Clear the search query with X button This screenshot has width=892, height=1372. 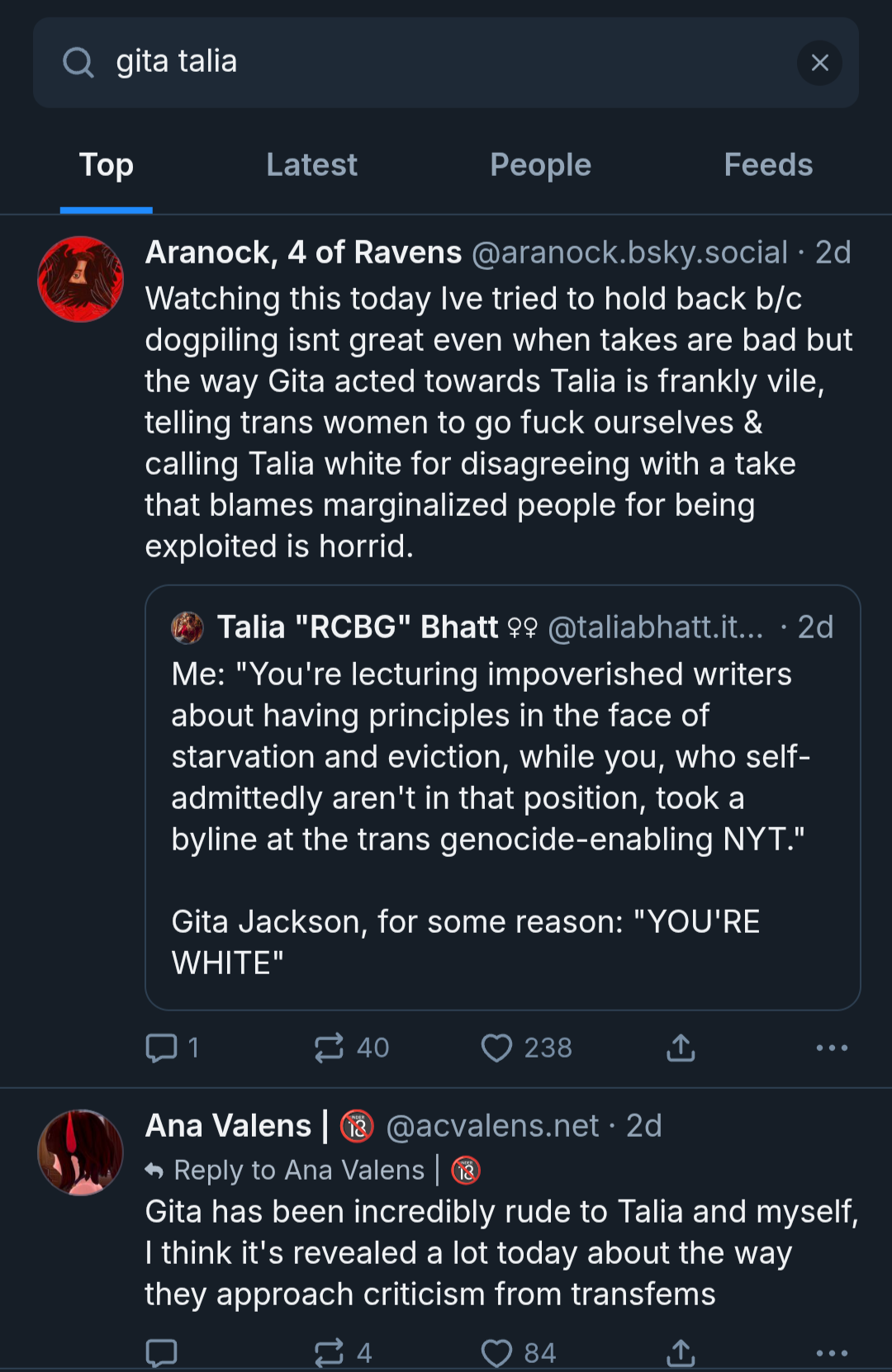point(819,63)
